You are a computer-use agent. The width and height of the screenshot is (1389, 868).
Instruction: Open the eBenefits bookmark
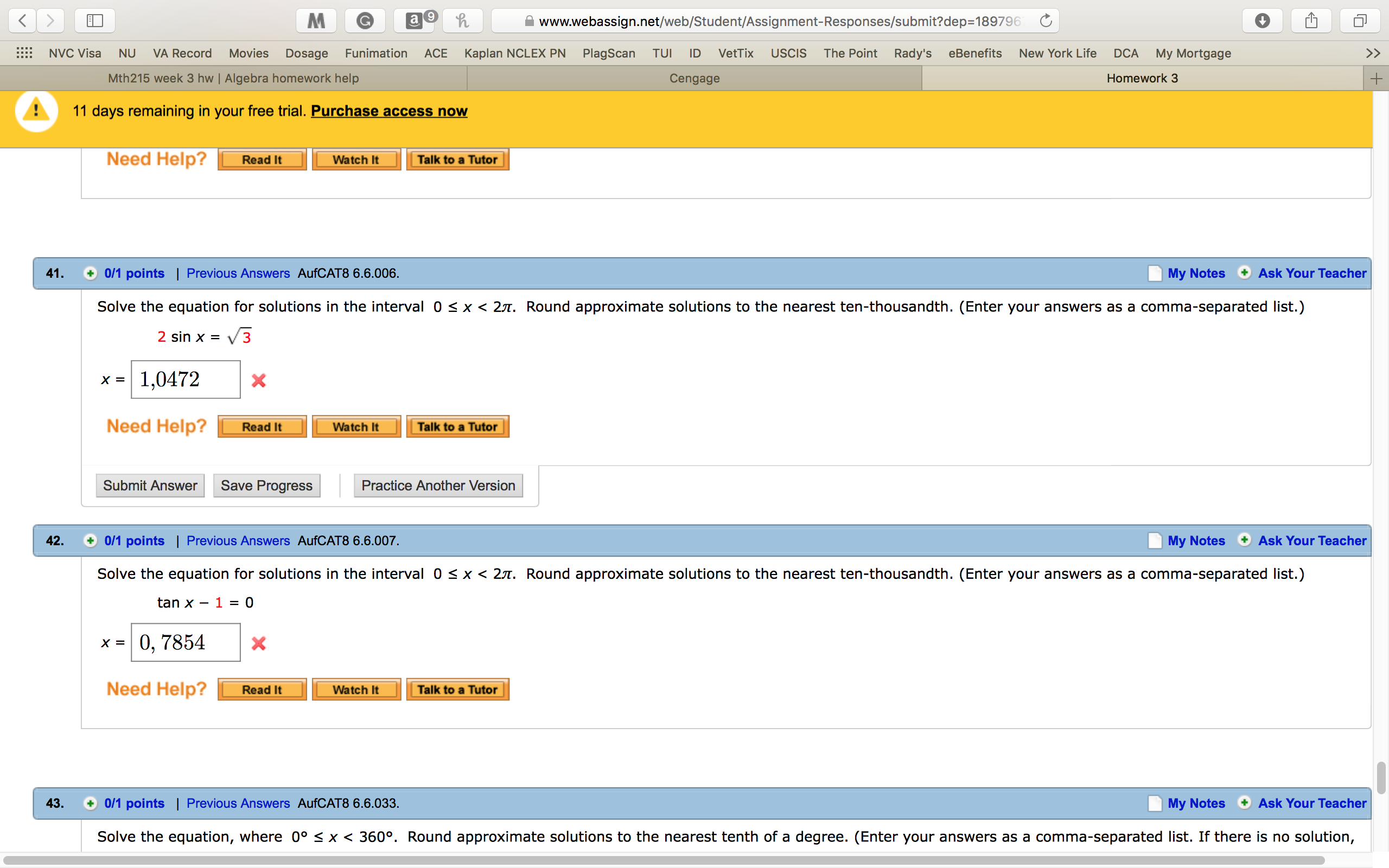pos(975,53)
